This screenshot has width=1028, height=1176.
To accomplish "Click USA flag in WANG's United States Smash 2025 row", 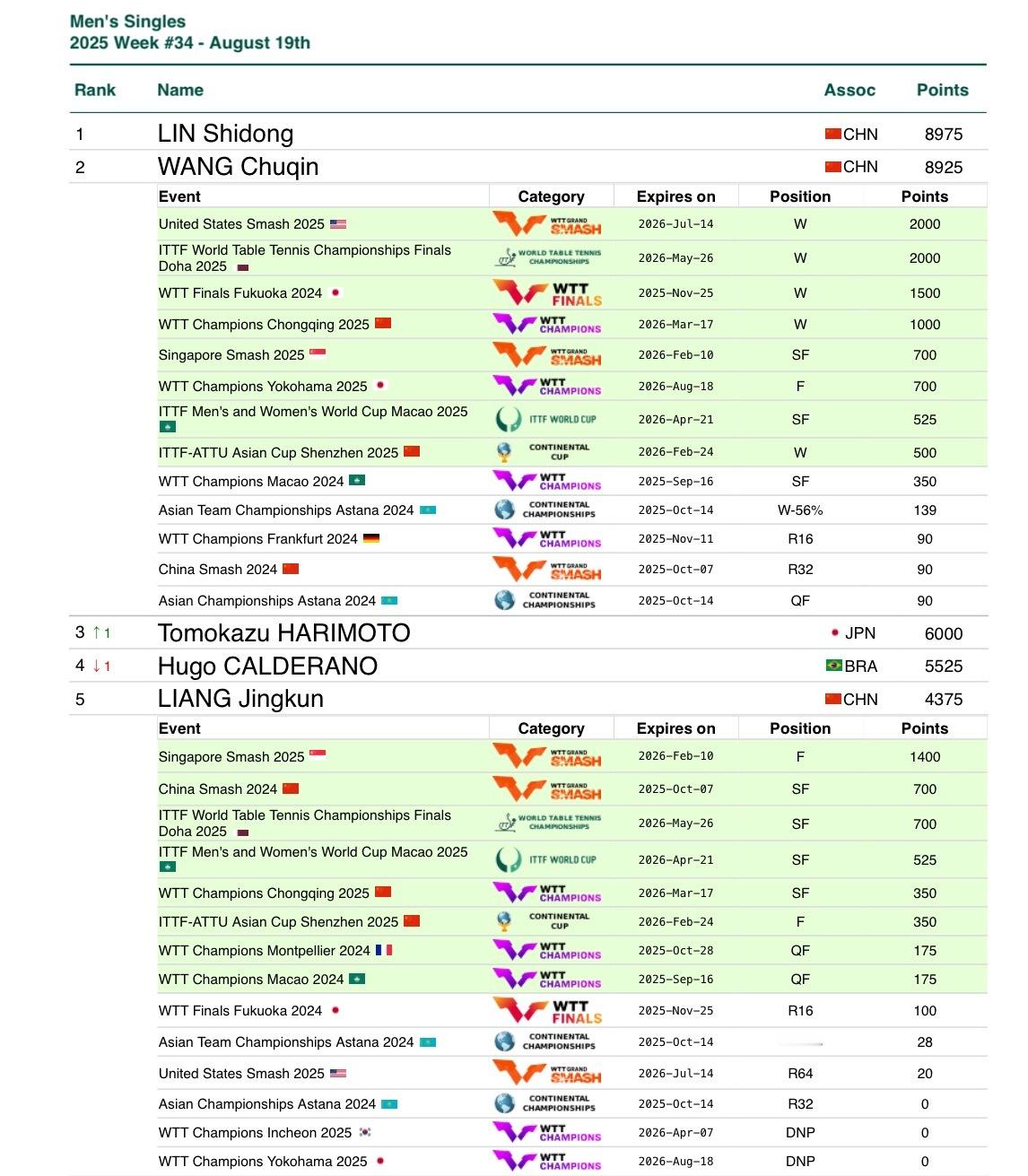I will [337, 223].
